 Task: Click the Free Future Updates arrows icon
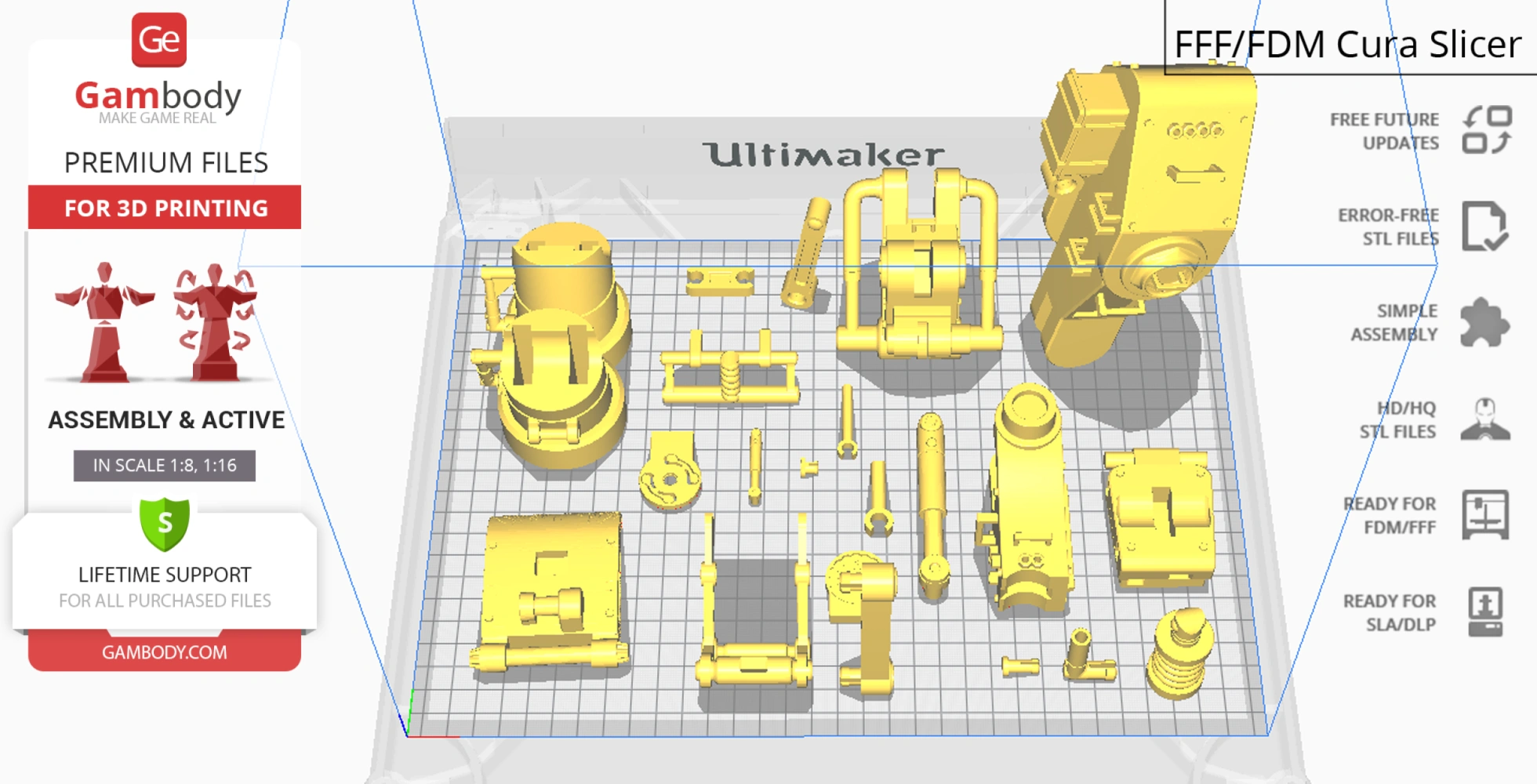(1487, 130)
